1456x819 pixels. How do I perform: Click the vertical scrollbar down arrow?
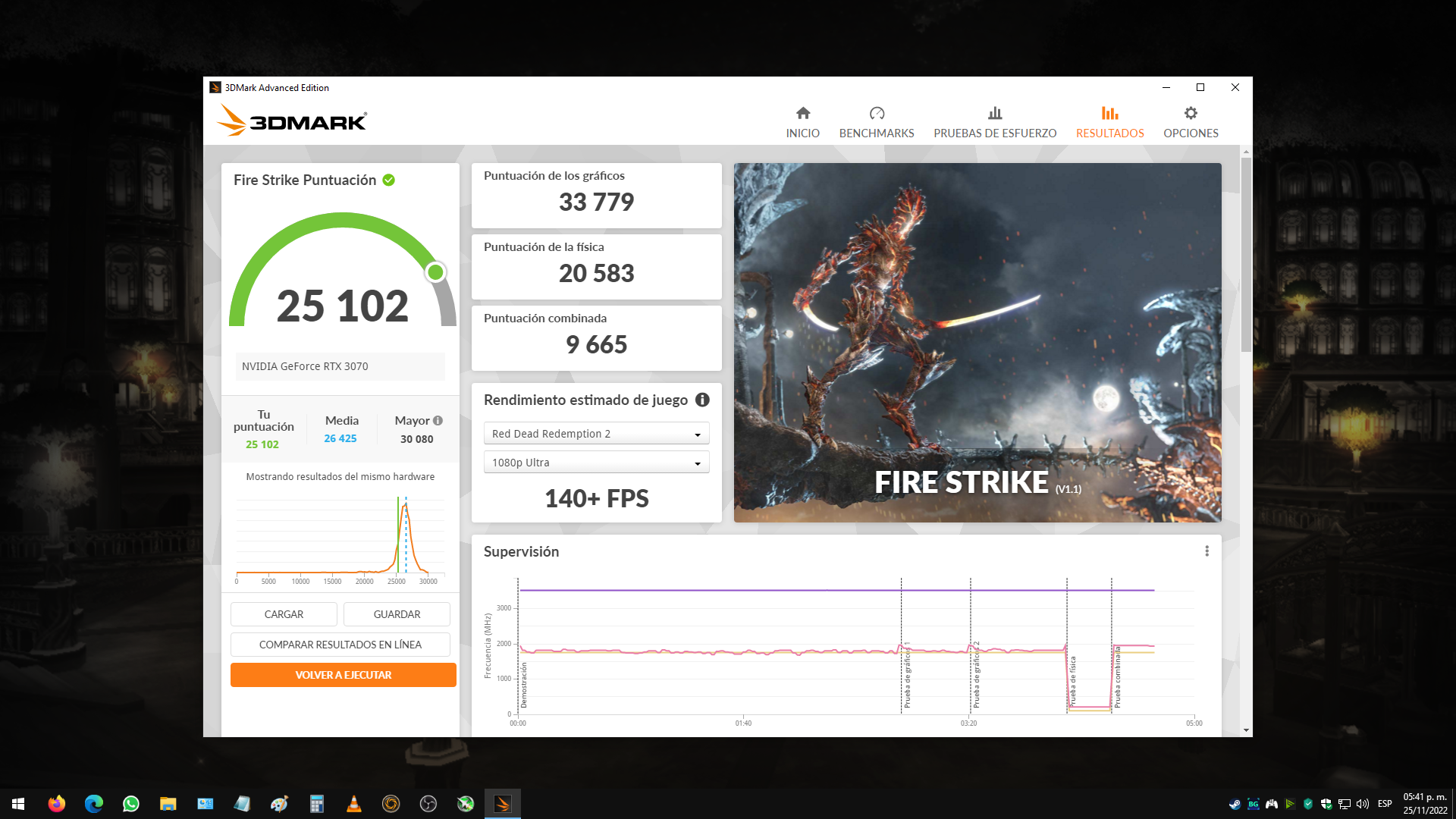pos(1246,730)
